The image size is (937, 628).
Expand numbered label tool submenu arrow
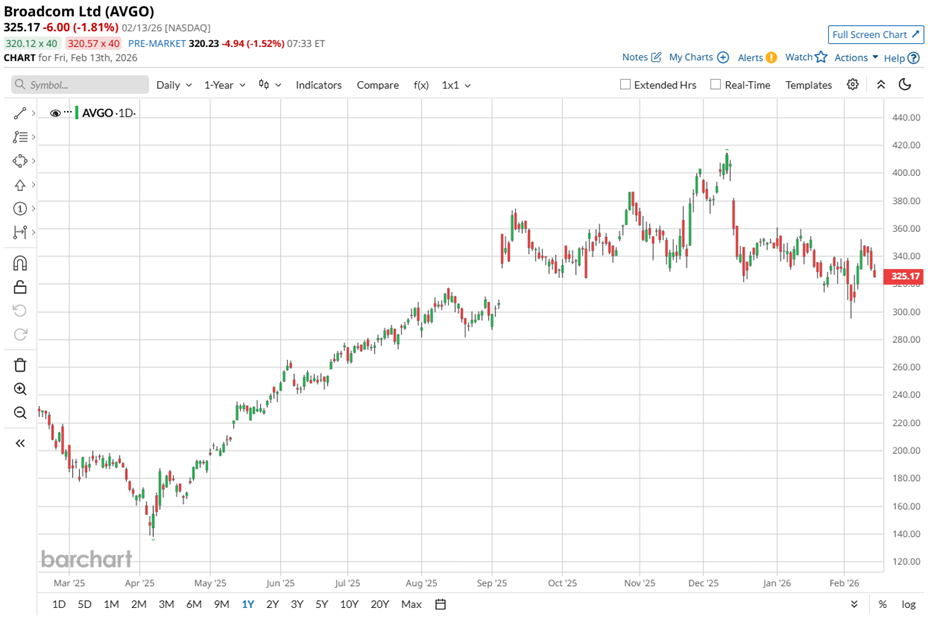pos(33,209)
